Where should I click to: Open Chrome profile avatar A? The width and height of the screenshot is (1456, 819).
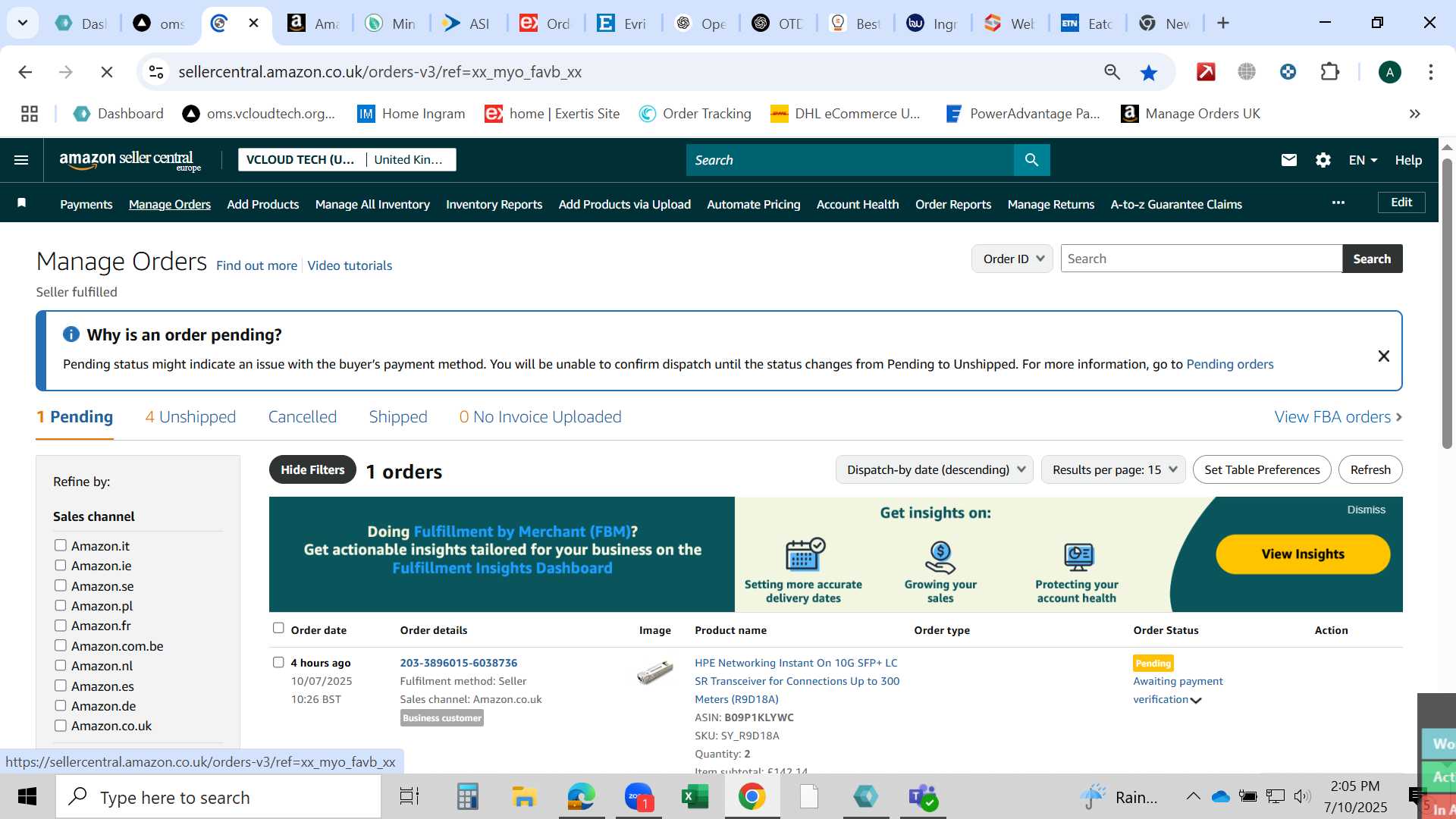coord(1389,72)
